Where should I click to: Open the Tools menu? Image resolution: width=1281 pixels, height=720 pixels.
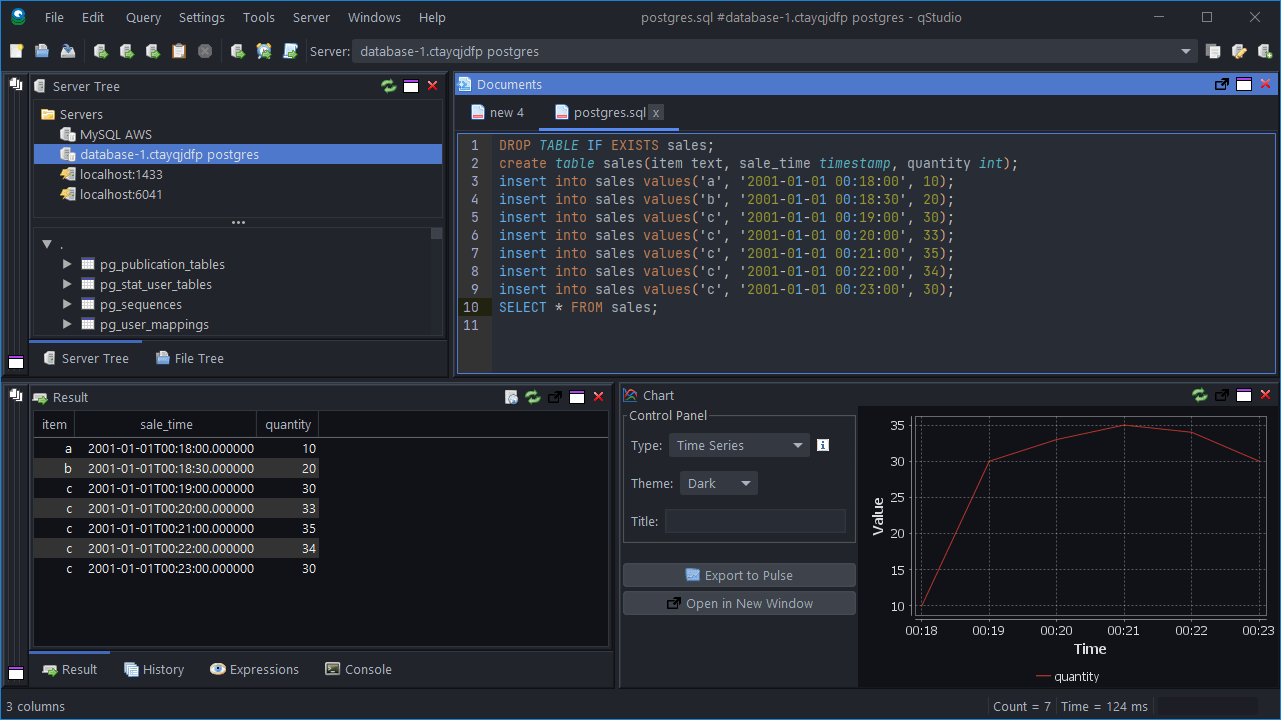click(x=259, y=17)
